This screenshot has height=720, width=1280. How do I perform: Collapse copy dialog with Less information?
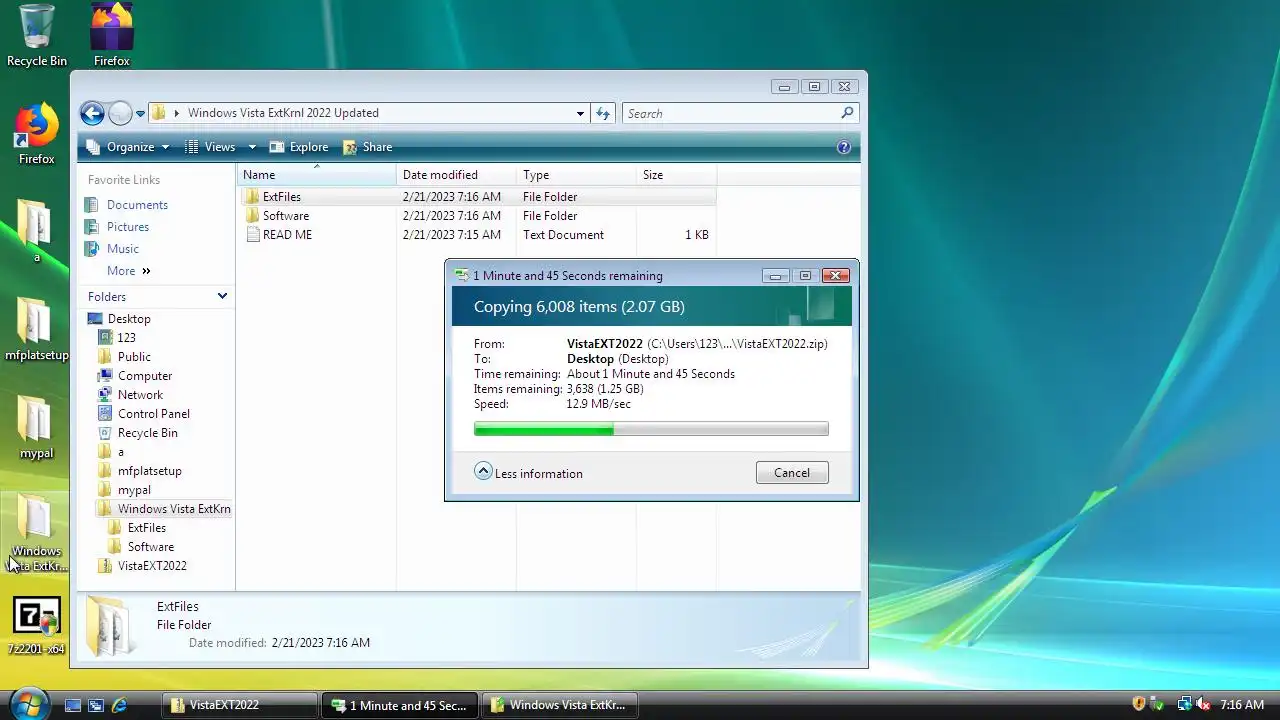(x=528, y=473)
